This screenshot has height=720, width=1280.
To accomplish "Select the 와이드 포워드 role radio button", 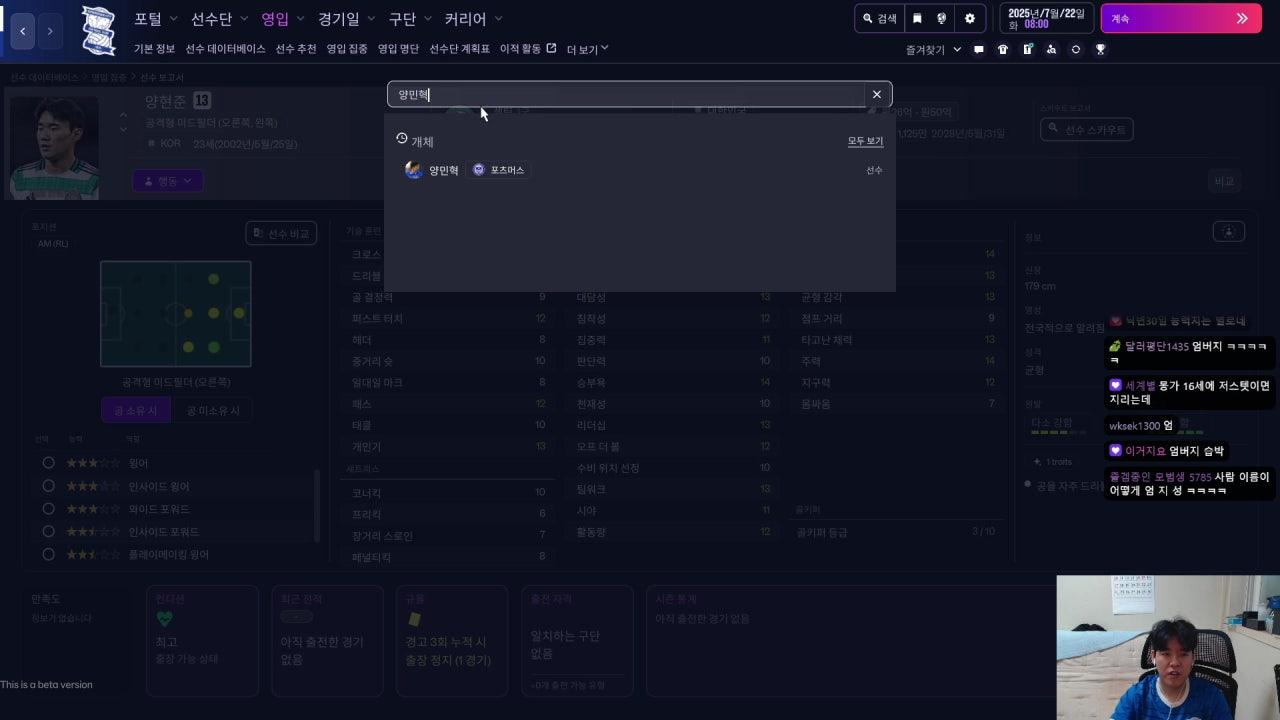I will coord(48,509).
